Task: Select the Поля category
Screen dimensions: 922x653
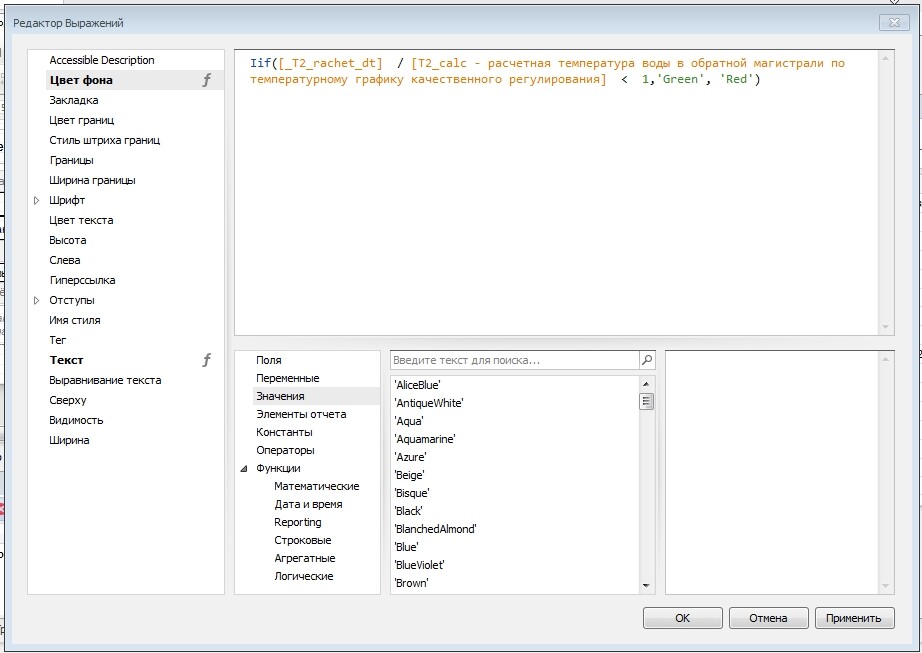Action: click(x=268, y=360)
